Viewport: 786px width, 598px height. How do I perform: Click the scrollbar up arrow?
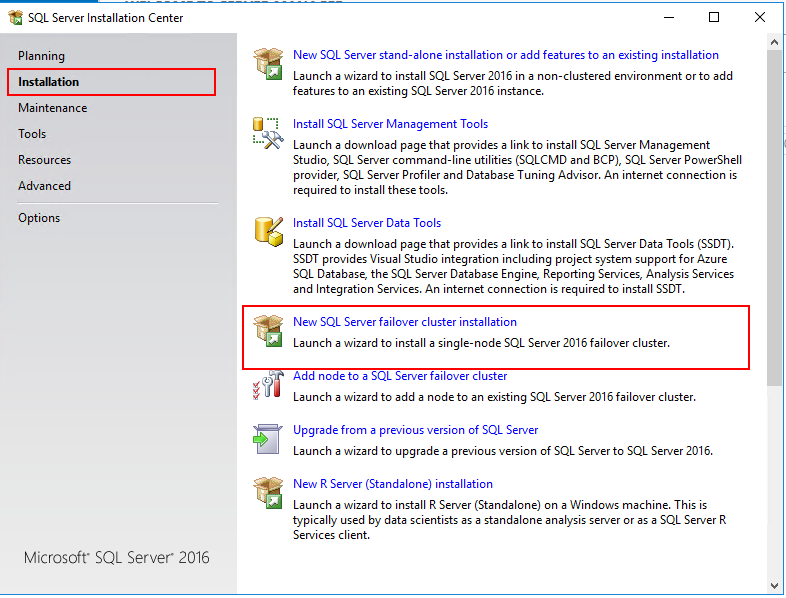coord(774,43)
